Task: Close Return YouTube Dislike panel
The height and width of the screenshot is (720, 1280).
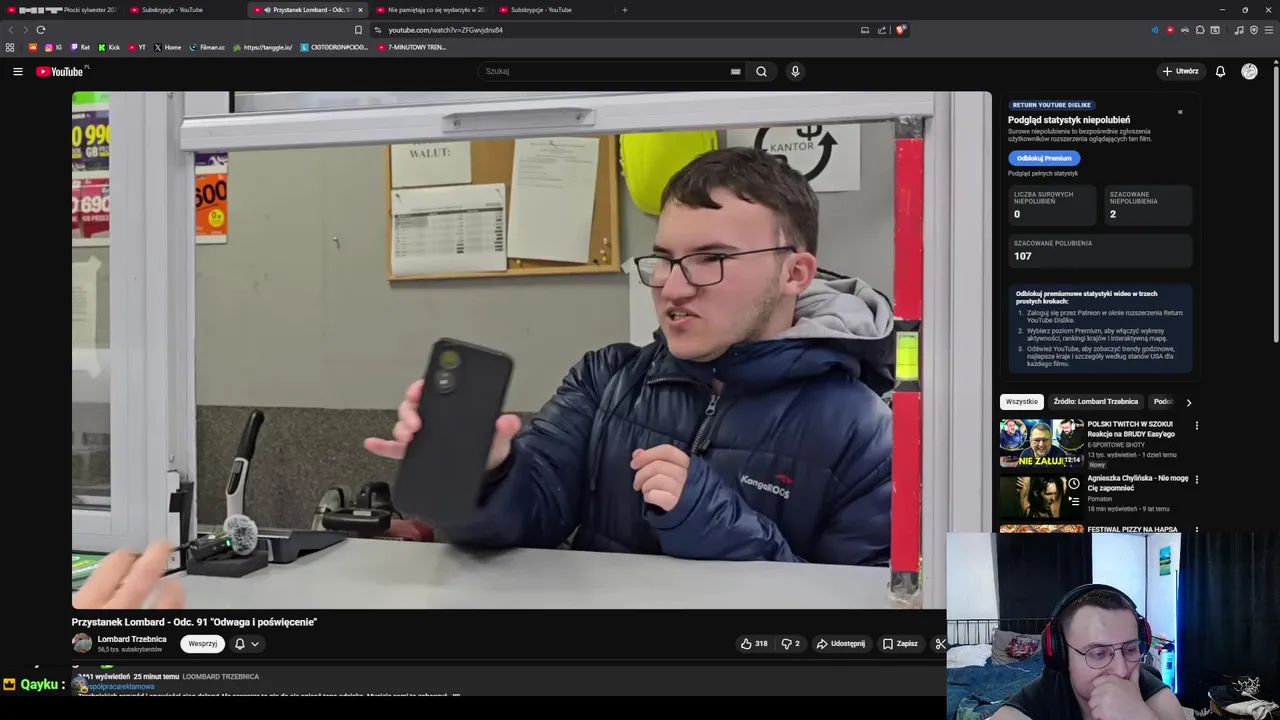Action: pos(1180,112)
